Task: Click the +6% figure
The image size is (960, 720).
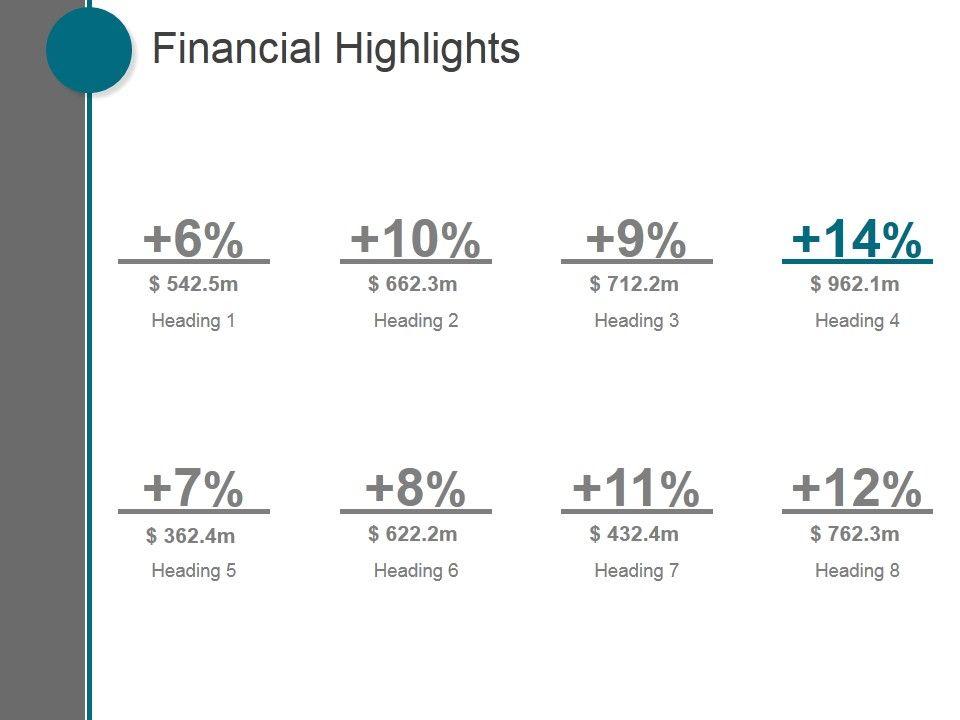Action: tap(193, 240)
